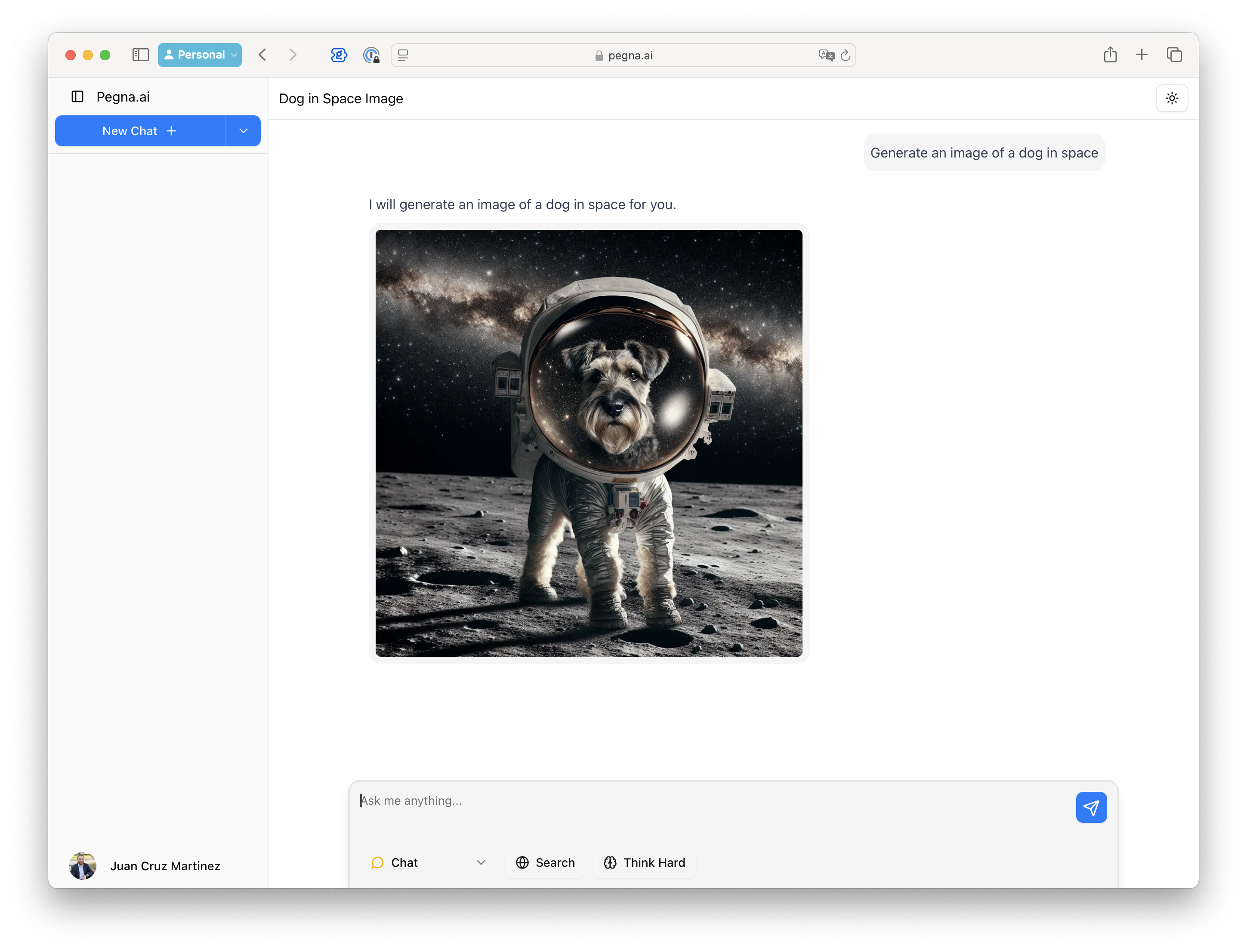This screenshot has height=952, width=1247.
Task: Toggle the light/dark theme sun icon
Action: (1172, 99)
